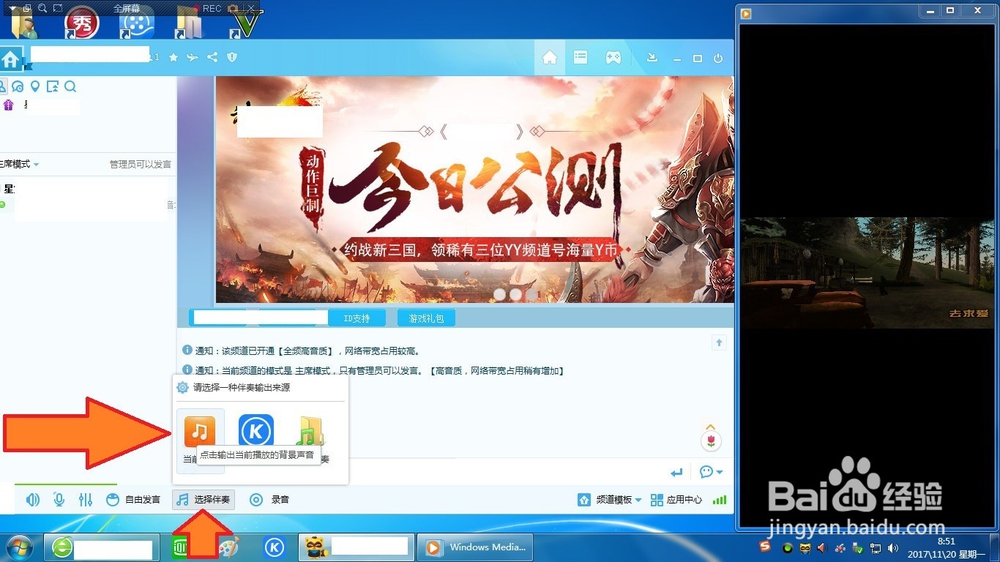
Task: Open the audio mixer sliders icon
Action: 85,499
